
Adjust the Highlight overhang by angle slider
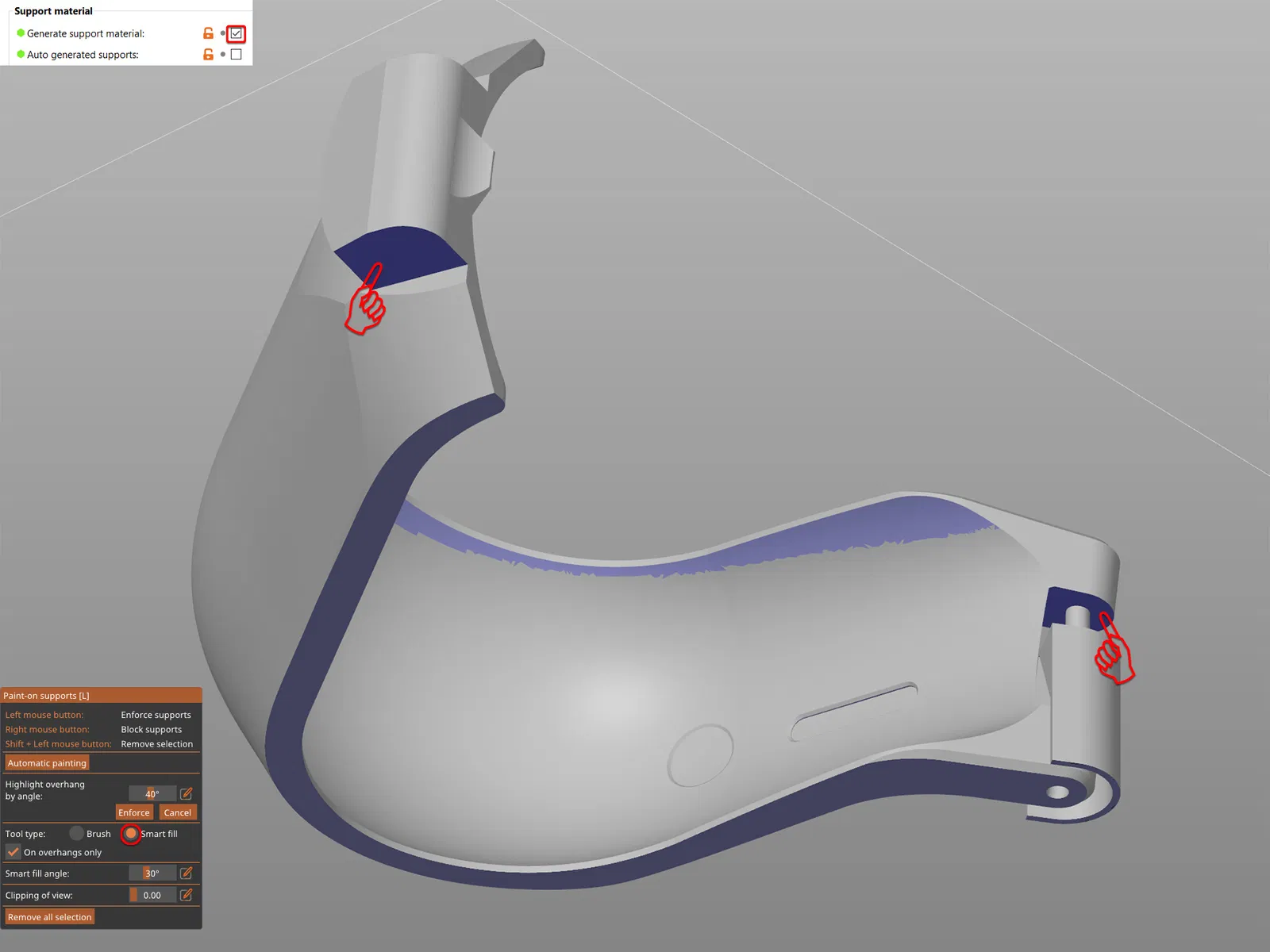[152, 793]
